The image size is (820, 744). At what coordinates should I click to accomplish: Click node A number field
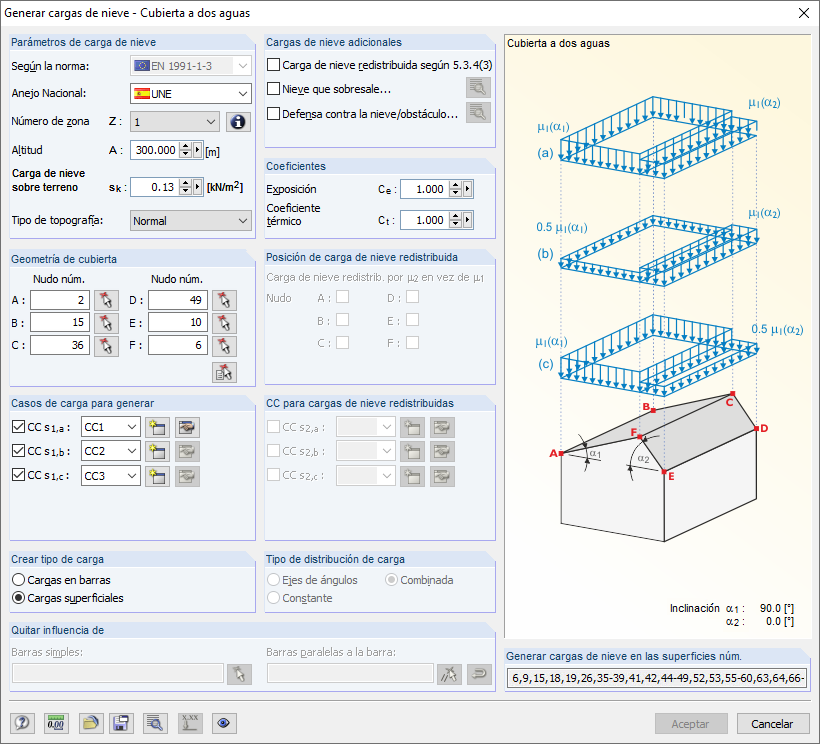60,300
